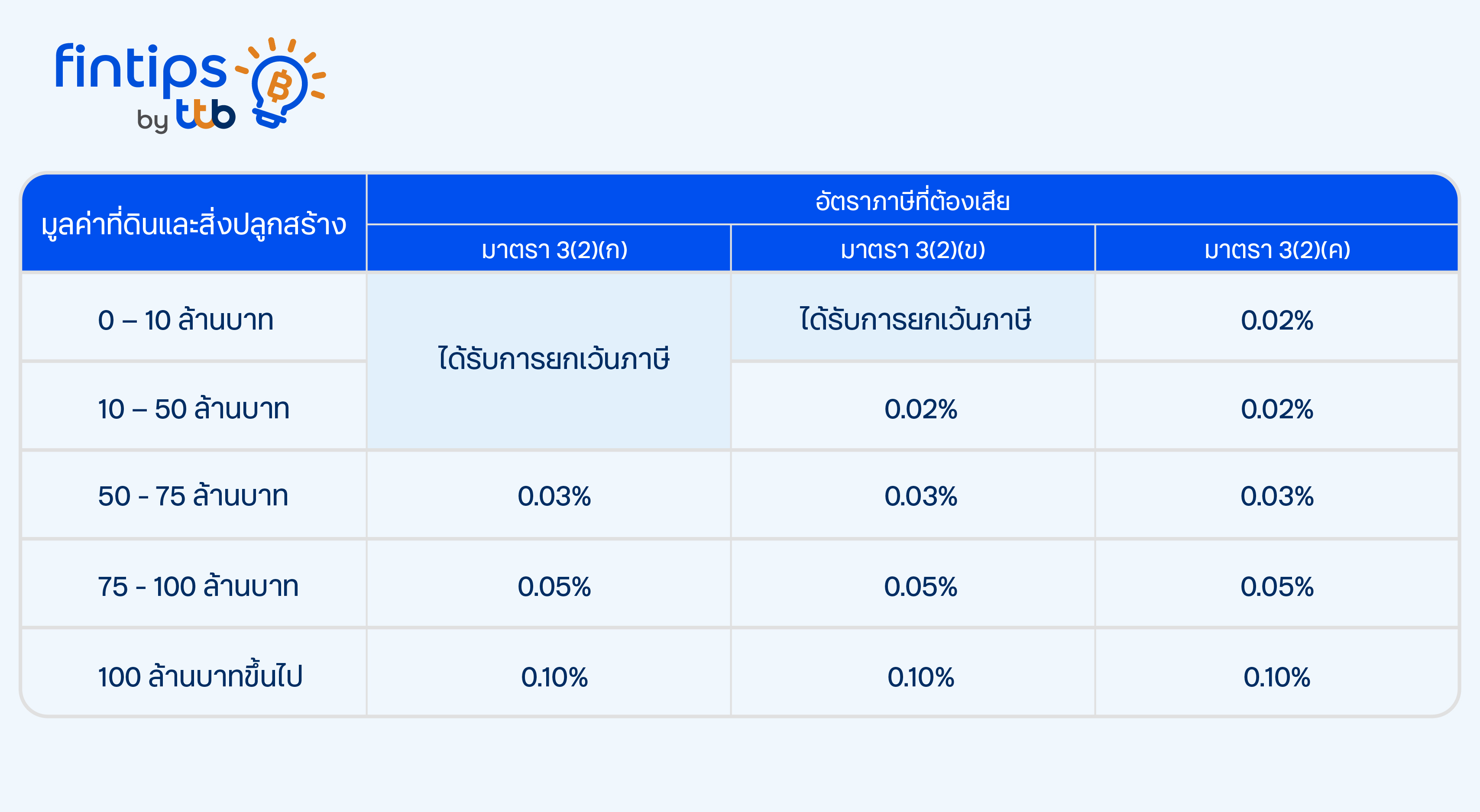
Task: Click the 0 – 10 ล้านบาท row label
Action: tap(185, 320)
